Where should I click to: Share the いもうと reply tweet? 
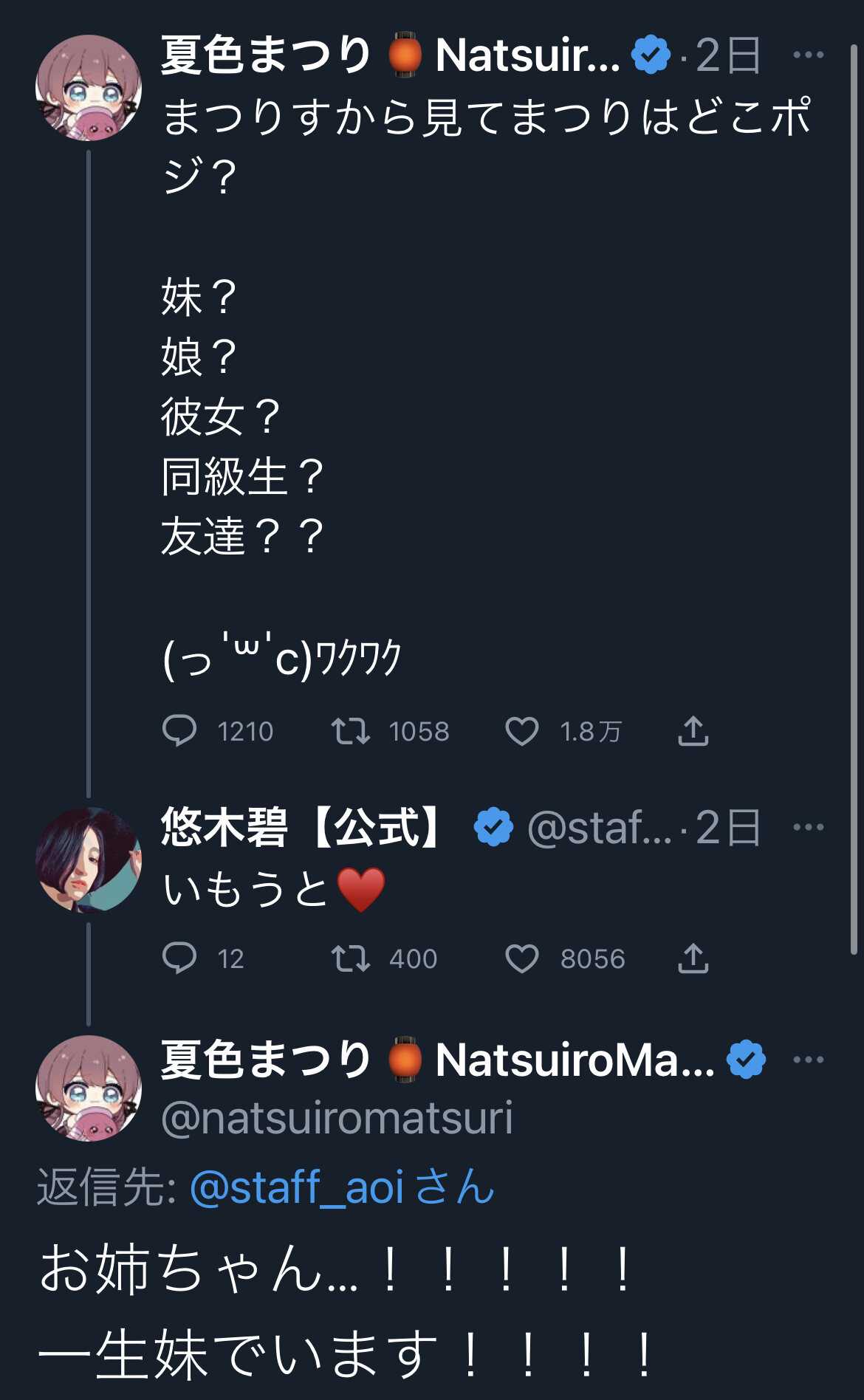tap(693, 958)
